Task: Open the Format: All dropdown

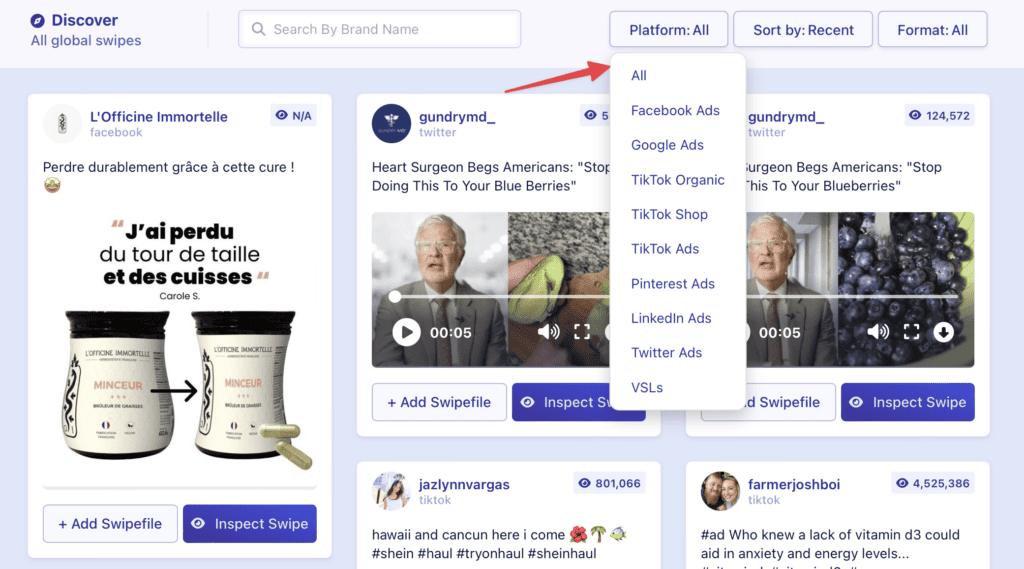Action: [x=933, y=29]
